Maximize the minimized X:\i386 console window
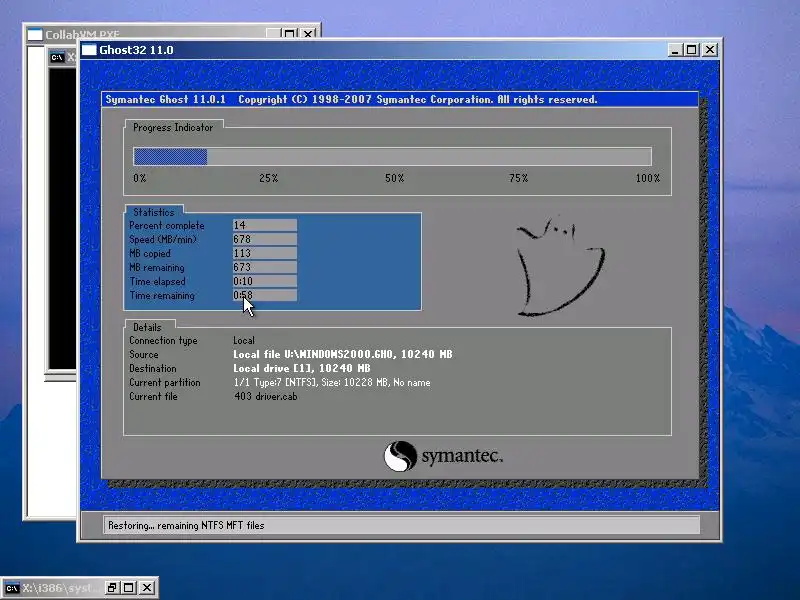This screenshot has width=800, height=600. coord(129,588)
